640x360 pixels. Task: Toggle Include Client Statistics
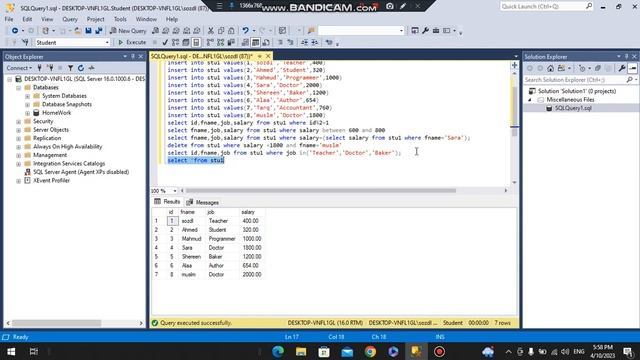click(x=231, y=42)
